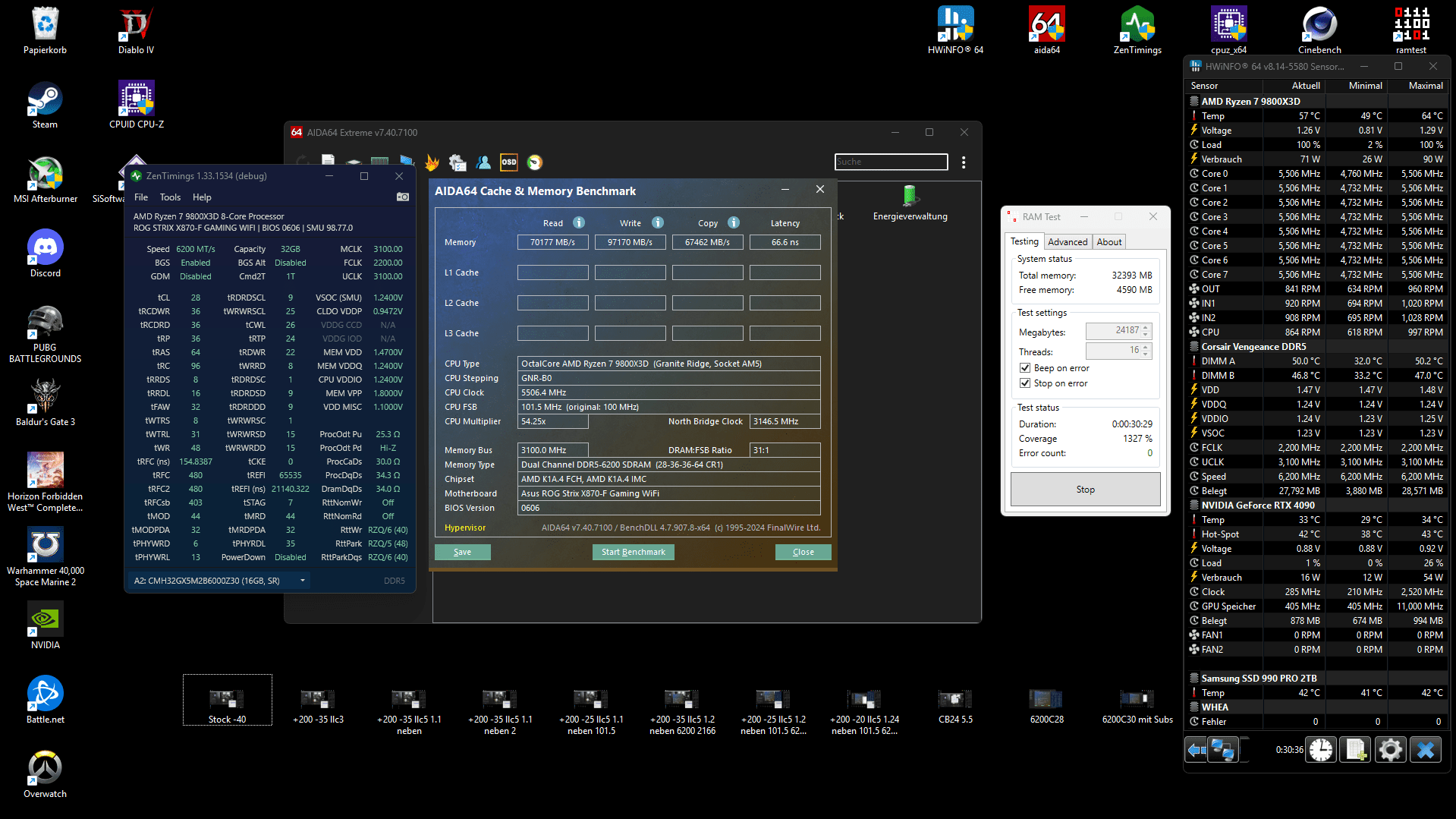Switch to the Advanced tab in RAM Test

[1068, 241]
